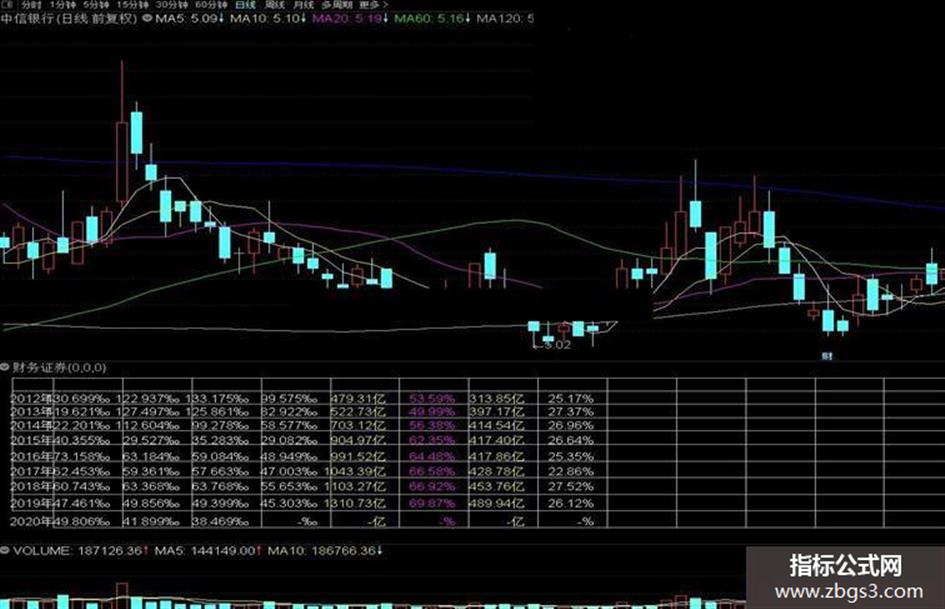Click the MA10: 5.10 indicator label
This screenshot has height=609, width=945.
(x=268, y=18)
